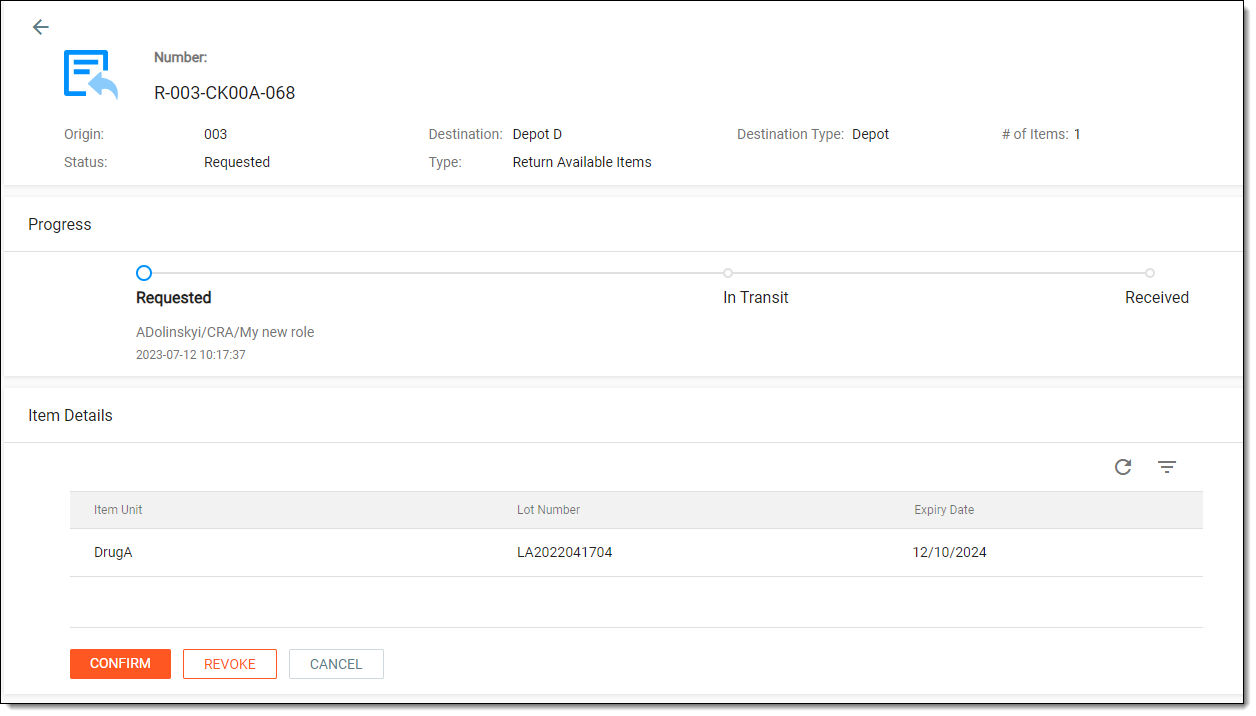Refresh the Item Details table

tap(1123, 467)
